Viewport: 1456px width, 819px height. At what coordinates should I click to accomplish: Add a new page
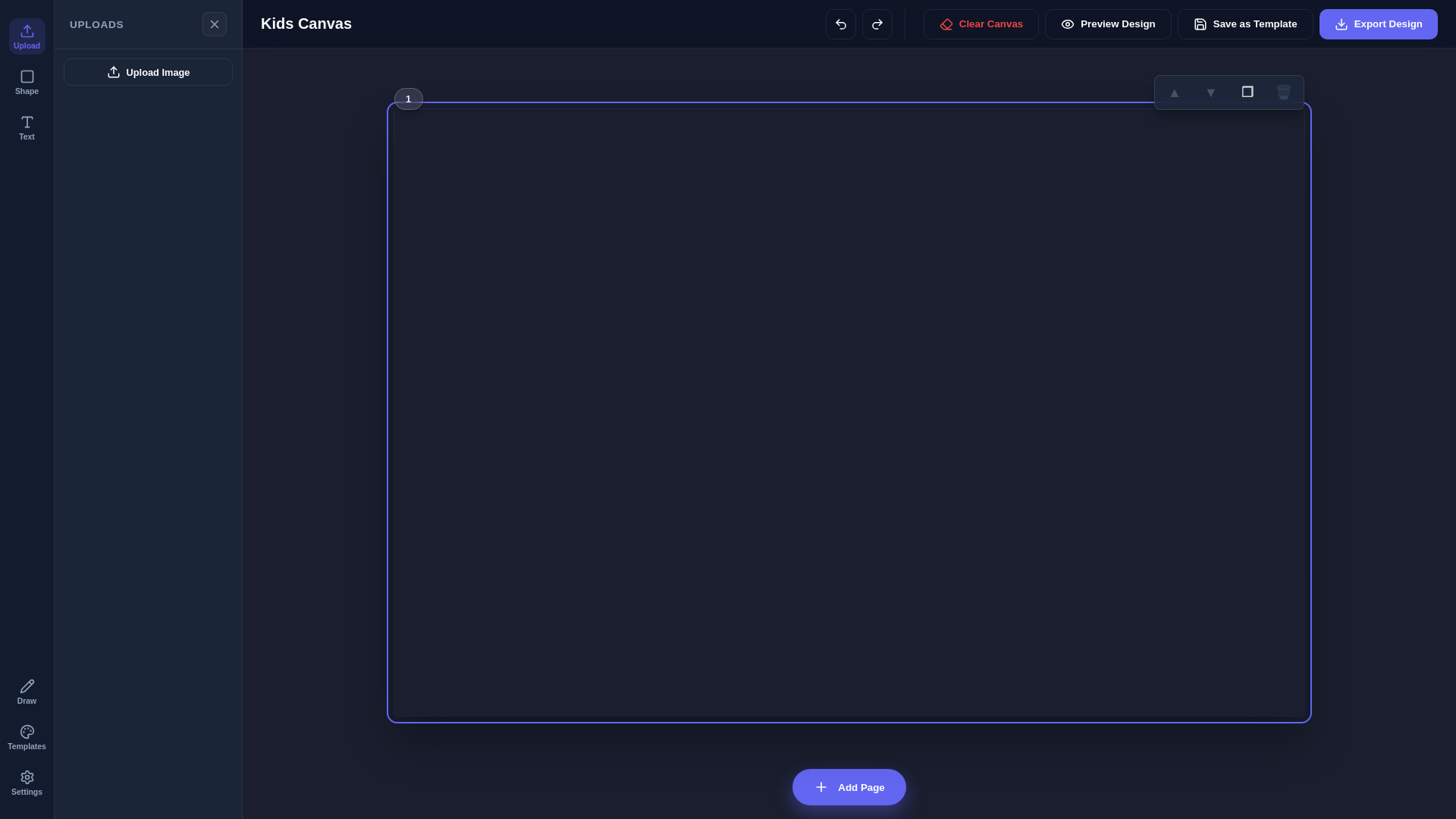coord(849,787)
